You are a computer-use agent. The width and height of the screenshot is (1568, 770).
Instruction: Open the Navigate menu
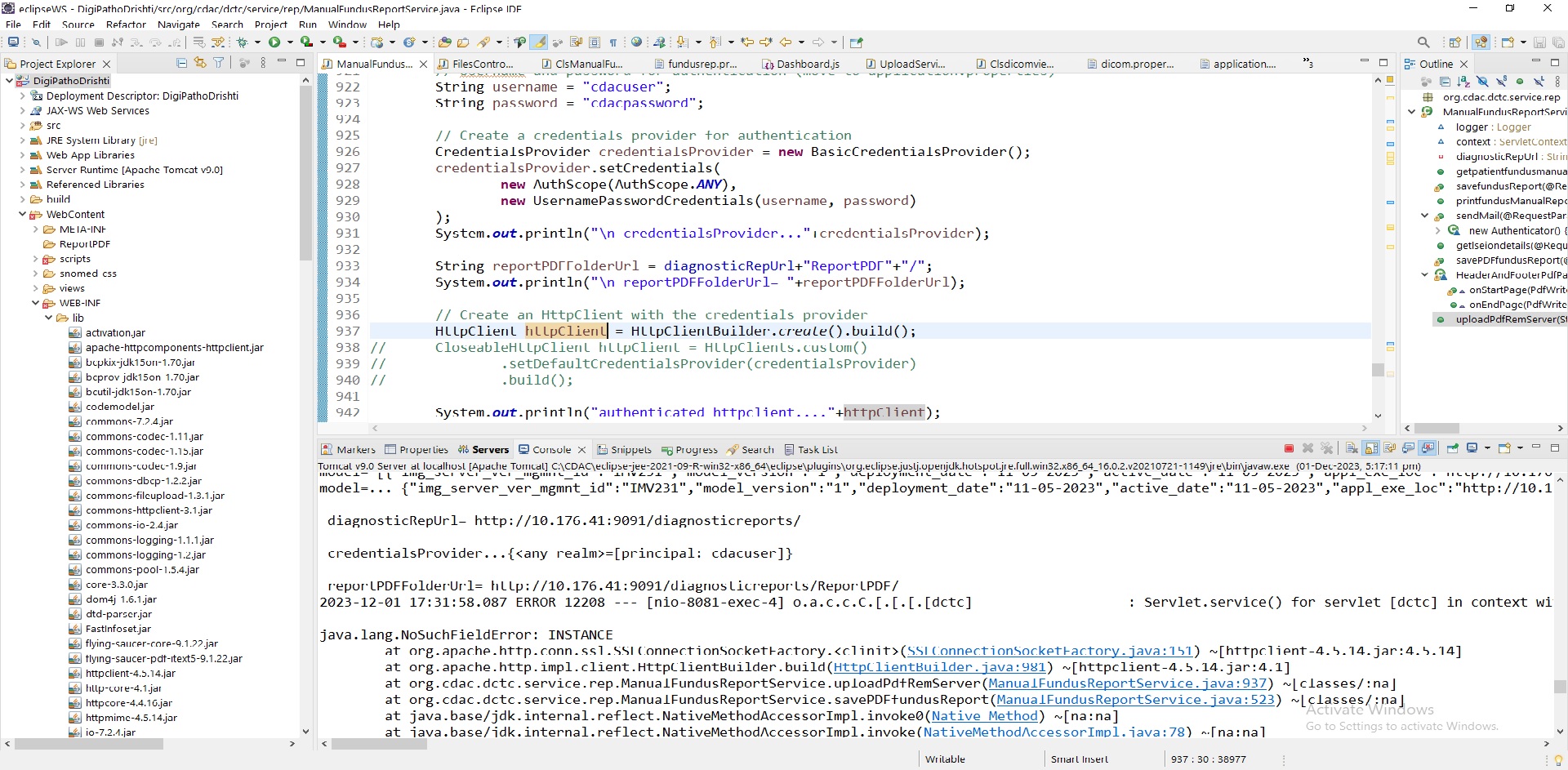pos(178,24)
